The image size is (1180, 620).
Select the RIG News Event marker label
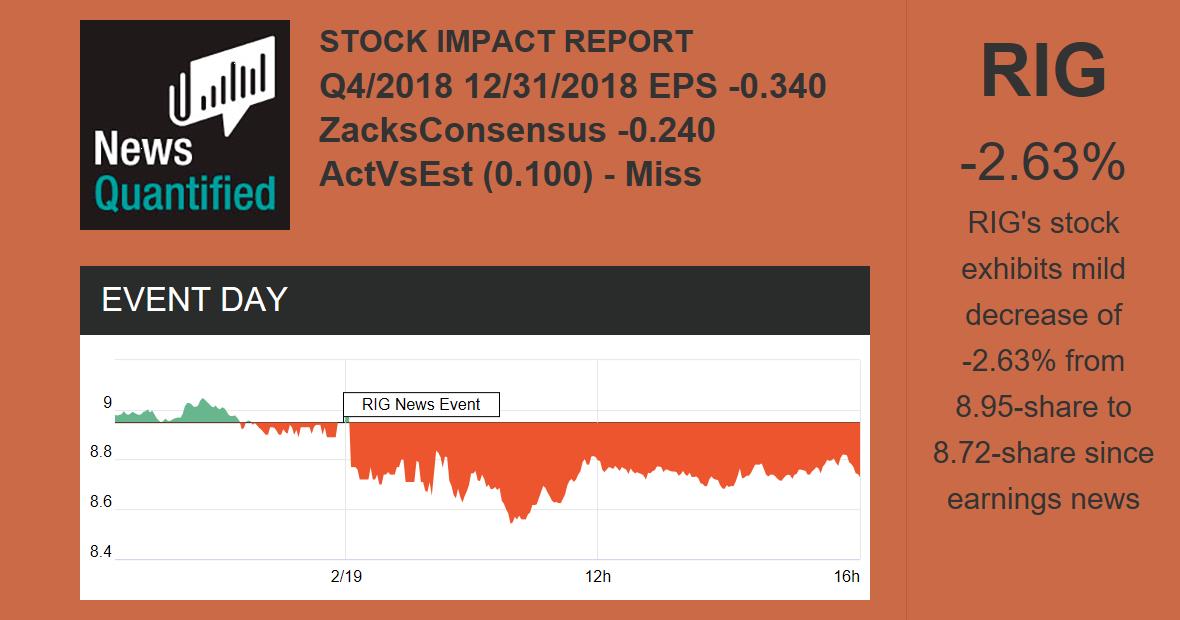tap(421, 405)
